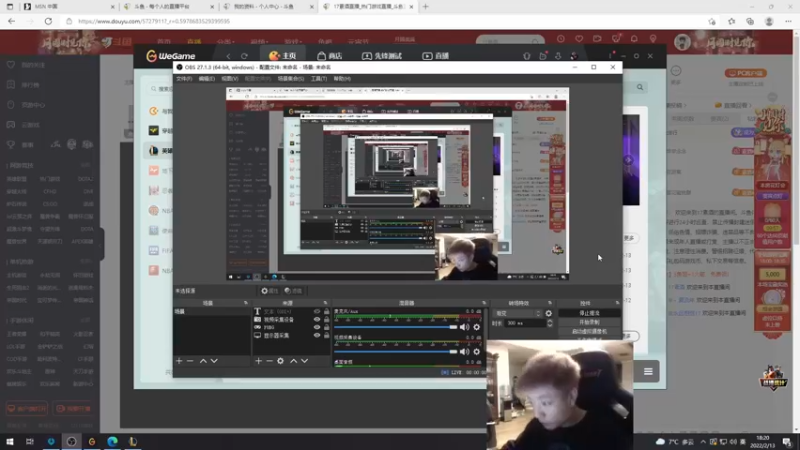Open OBS 场景集合(S) menu

[x=291, y=79]
